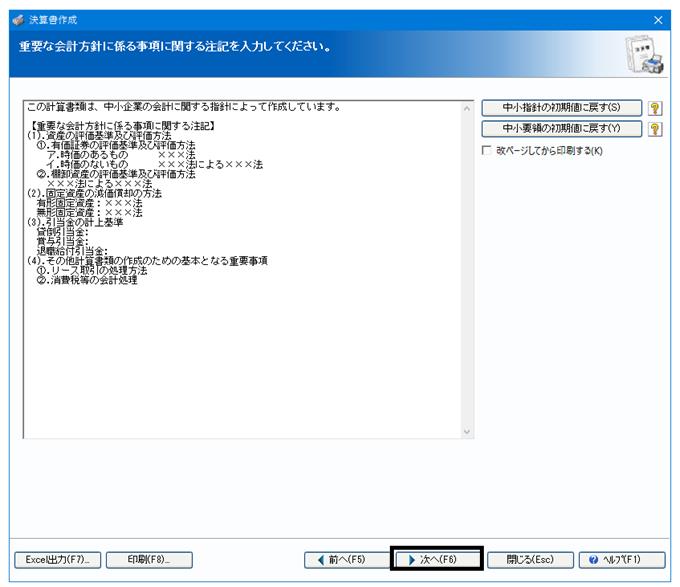Click the 賞与引当金: line in notes
The height and width of the screenshot is (587, 680).
coord(62,242)
